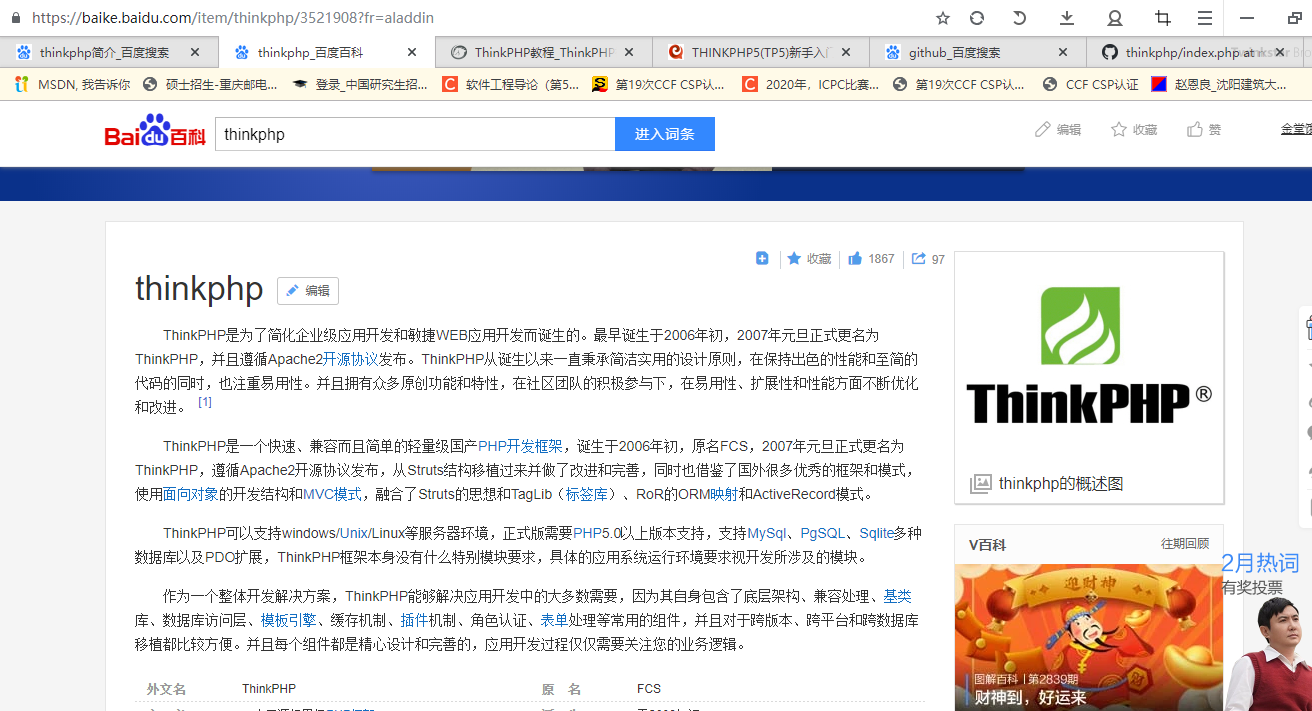
Task: Switch to the ThinkPHP教程 tab
Action: tap(543, 53)
